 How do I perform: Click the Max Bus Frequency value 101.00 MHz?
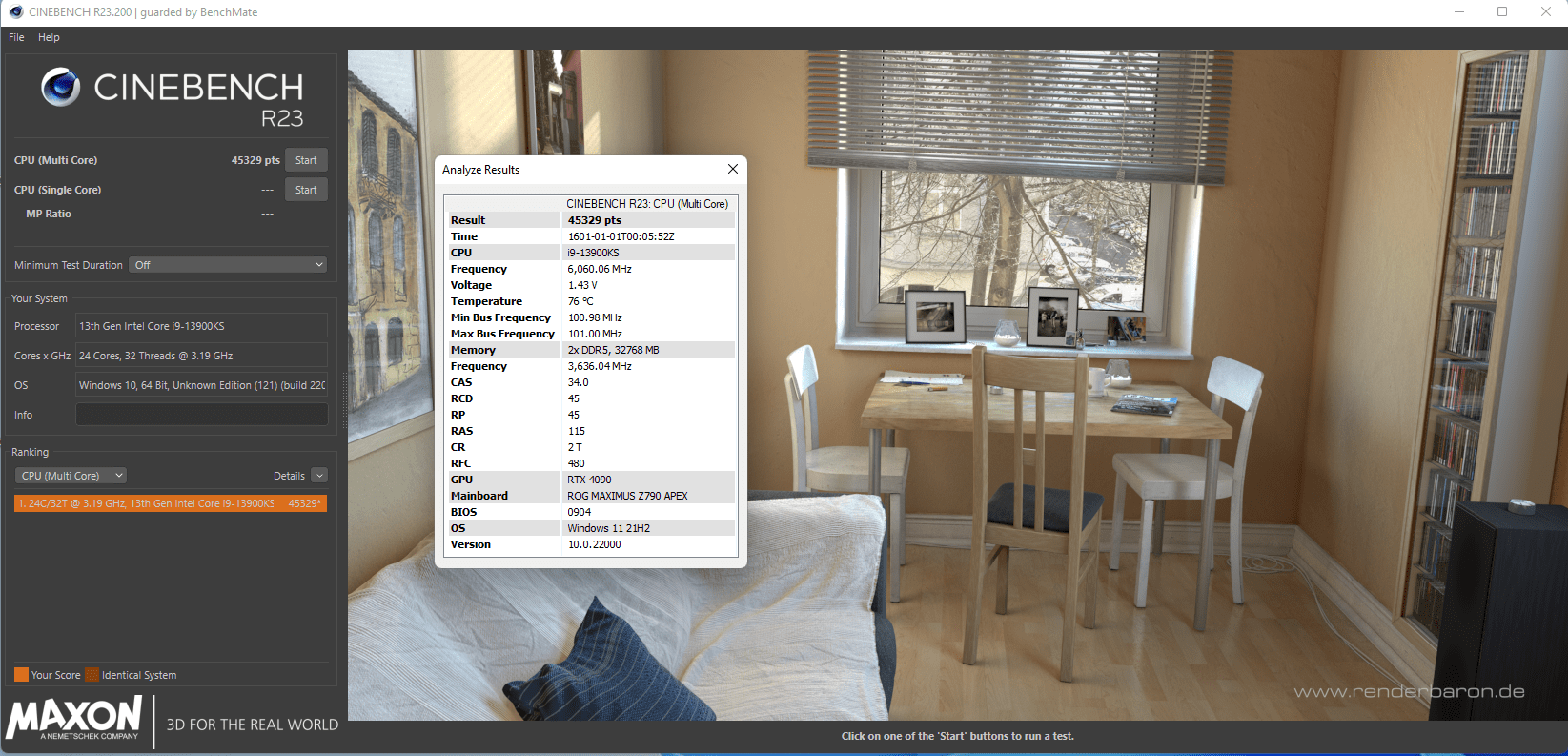tap(595, 334)
